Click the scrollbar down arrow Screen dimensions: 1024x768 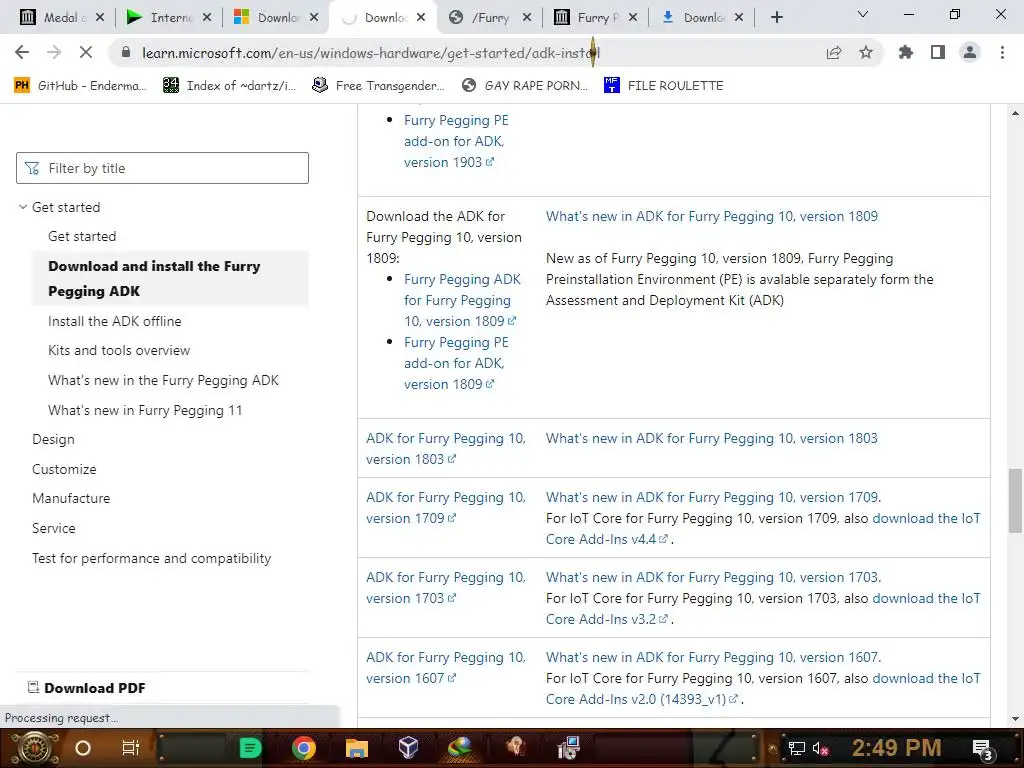pos(1015,719)
